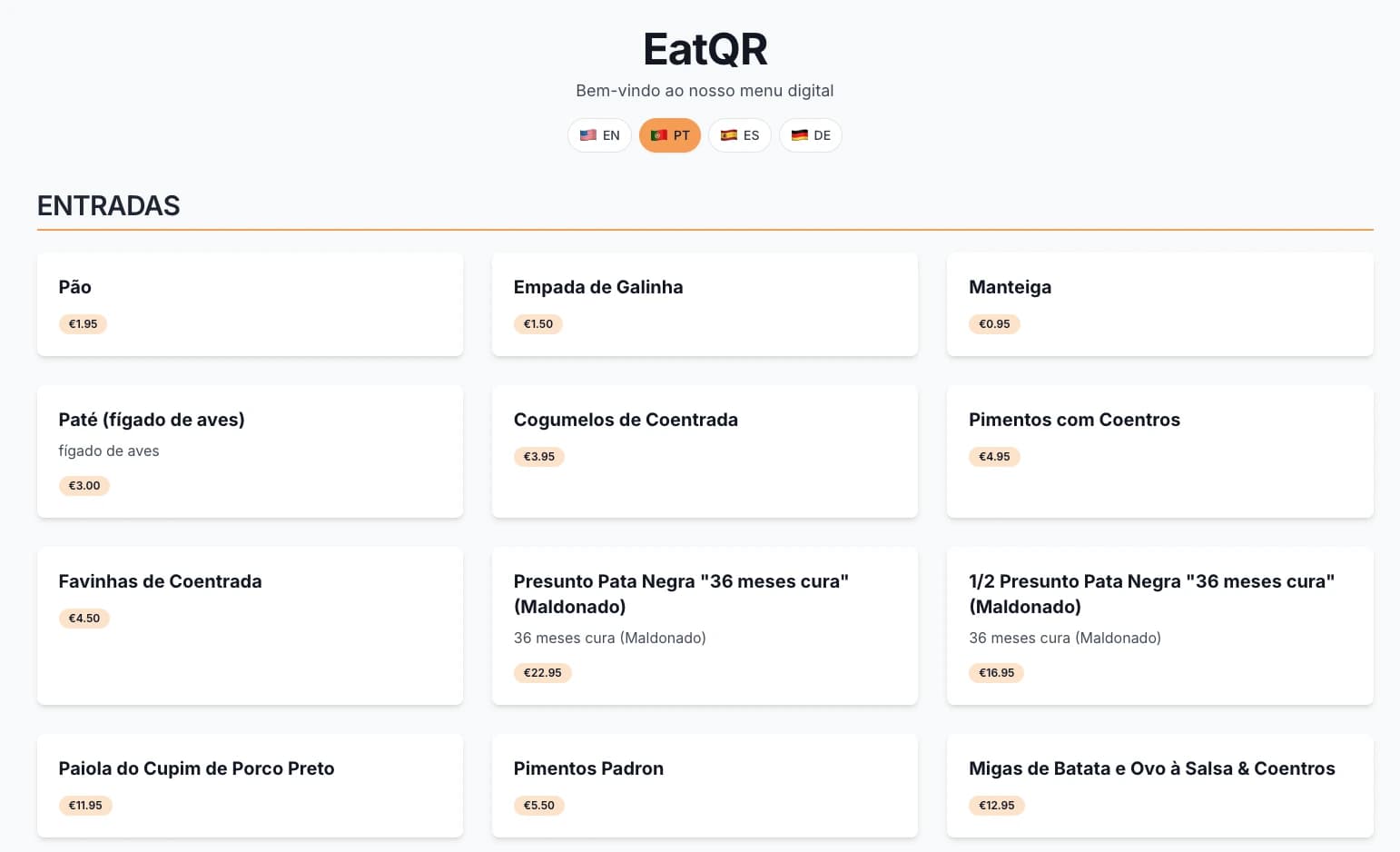Click the US flag icon for English

[x=587, y=134]
